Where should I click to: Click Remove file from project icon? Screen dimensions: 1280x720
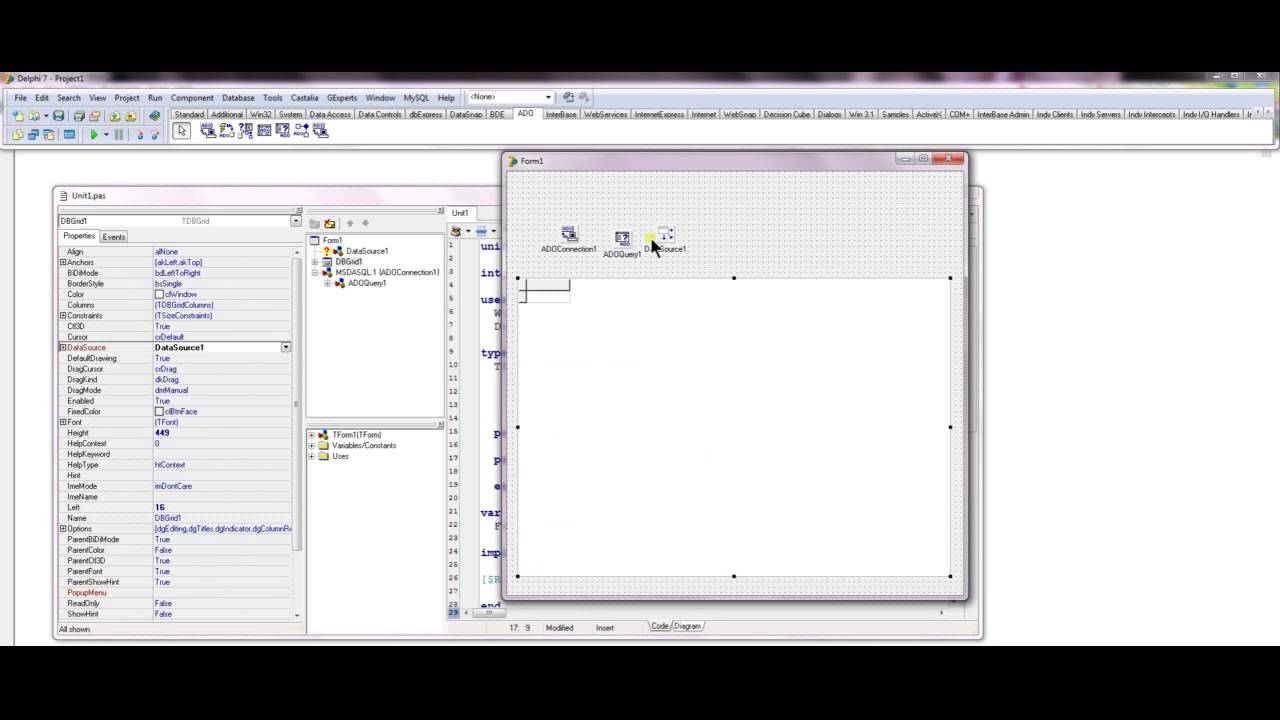tap(130, 116)
